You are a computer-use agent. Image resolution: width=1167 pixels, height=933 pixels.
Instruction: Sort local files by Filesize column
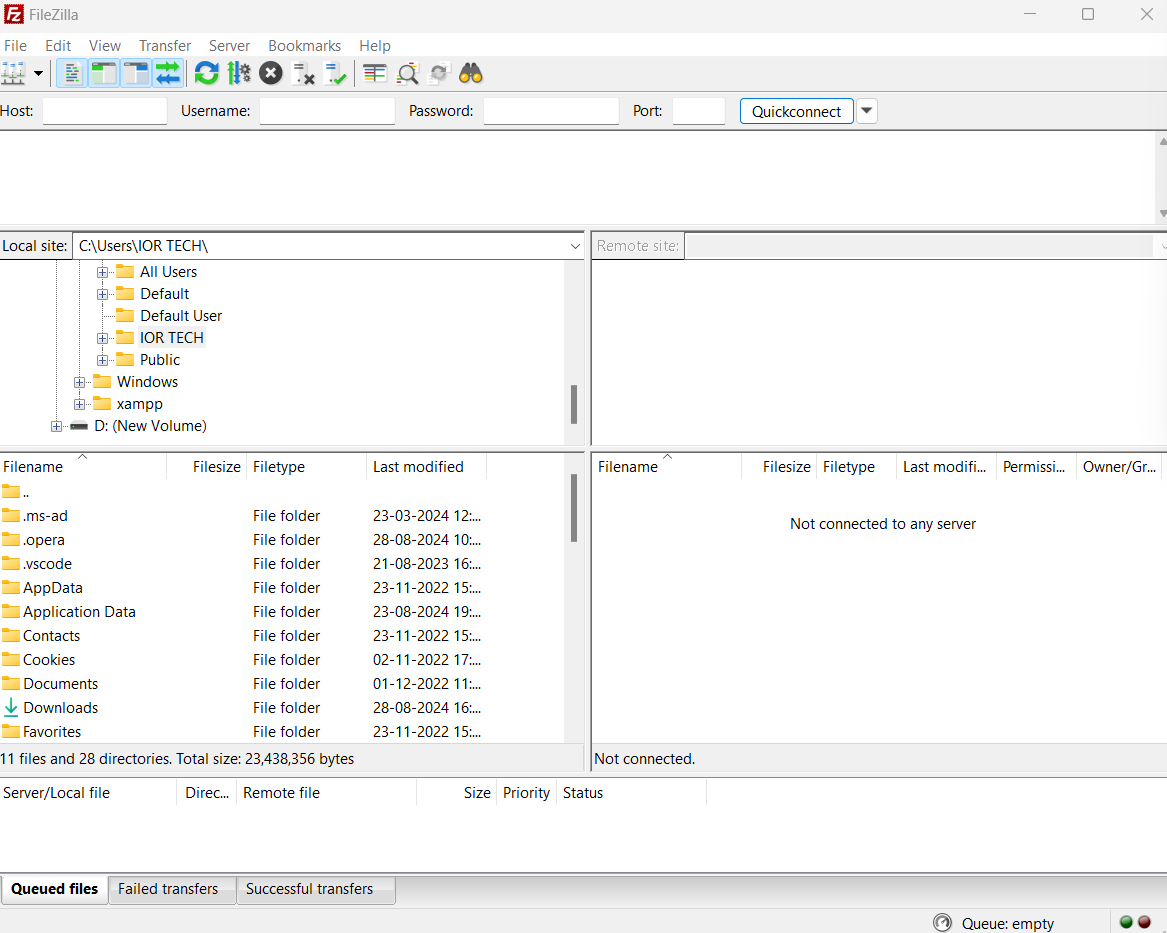pos(206,466)
